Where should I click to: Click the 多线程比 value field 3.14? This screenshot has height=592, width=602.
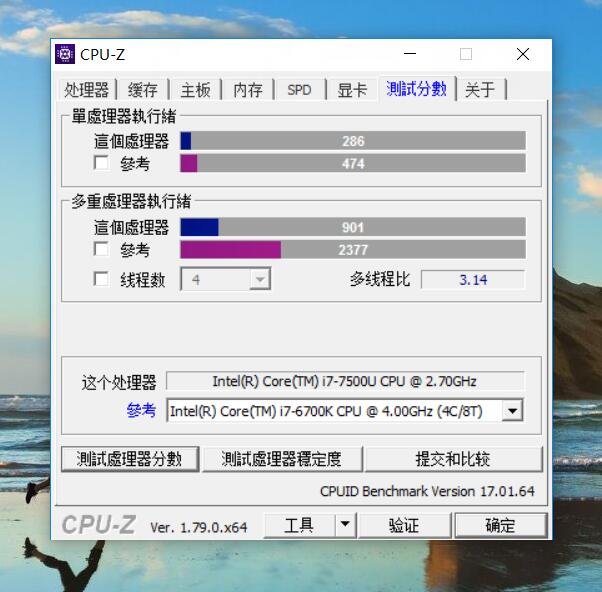[x=473, y=279]
